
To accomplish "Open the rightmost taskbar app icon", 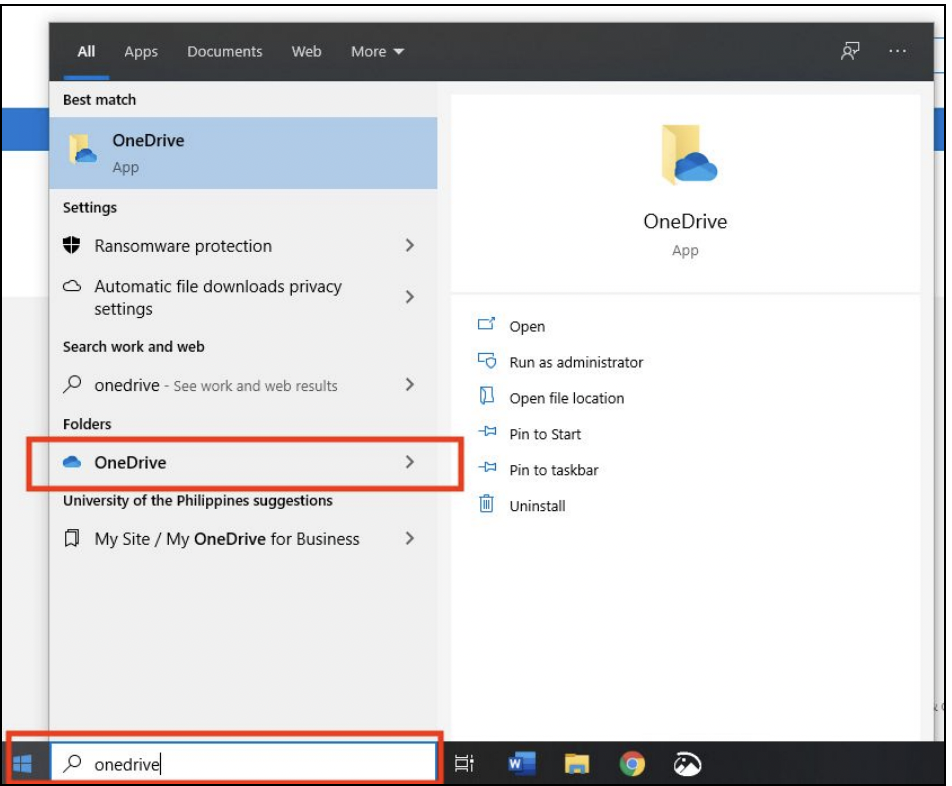I will (687, 765).
